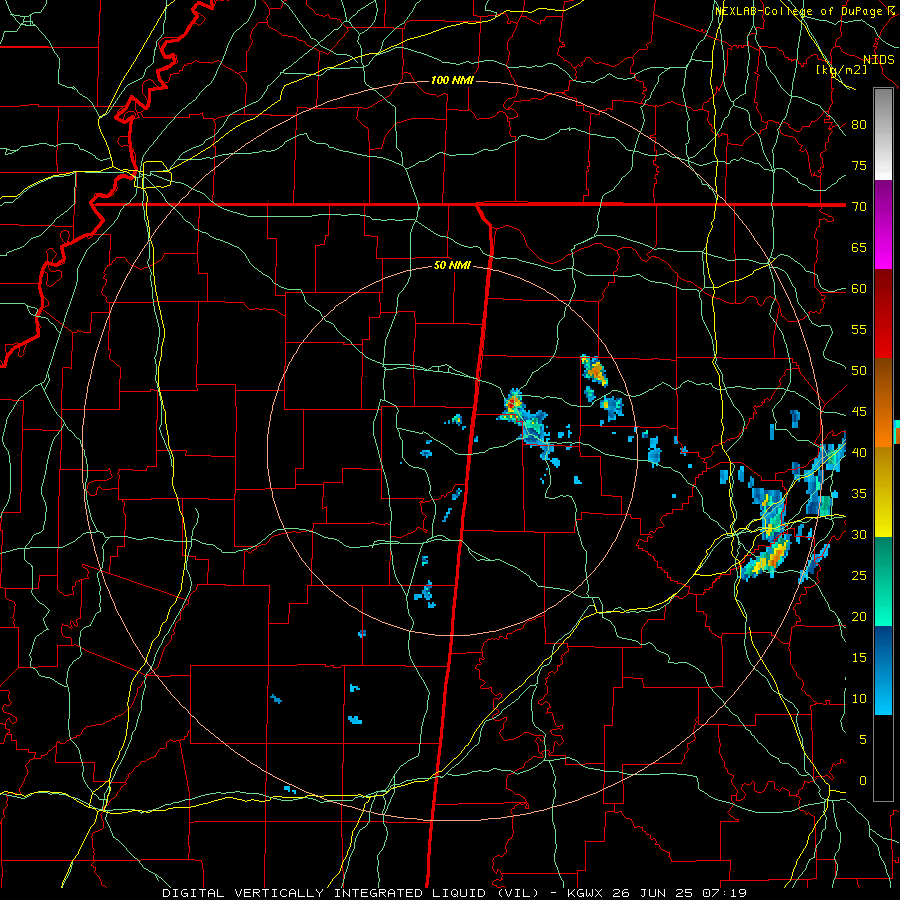Click the 75 value on the color scale
900x900 pixels.
(x=859, y=166)
